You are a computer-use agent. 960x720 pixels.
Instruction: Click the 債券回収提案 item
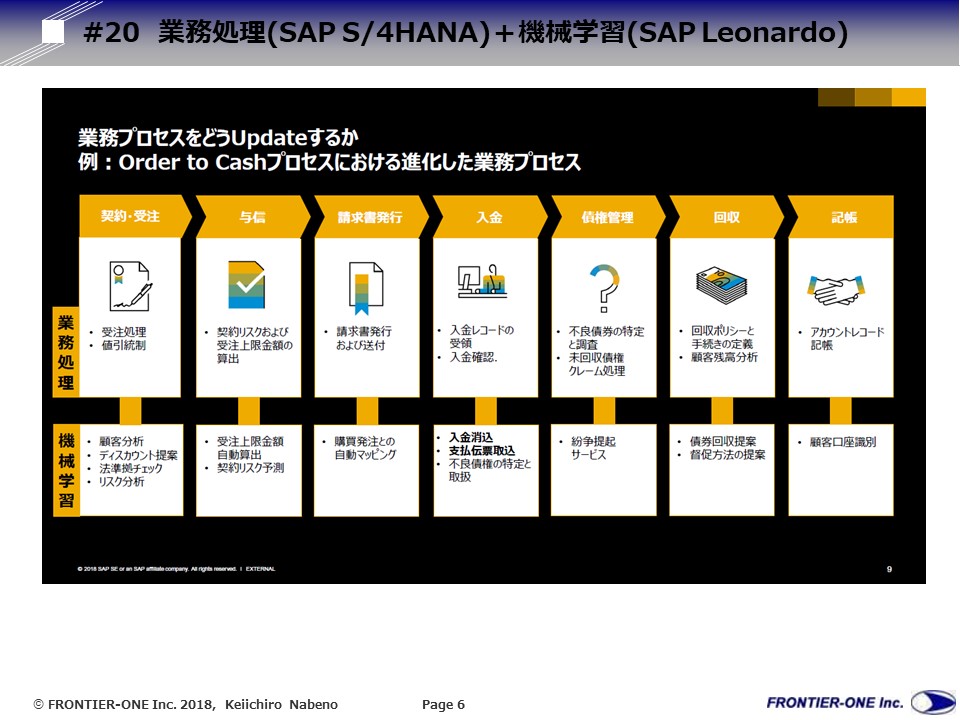(723, 441)
